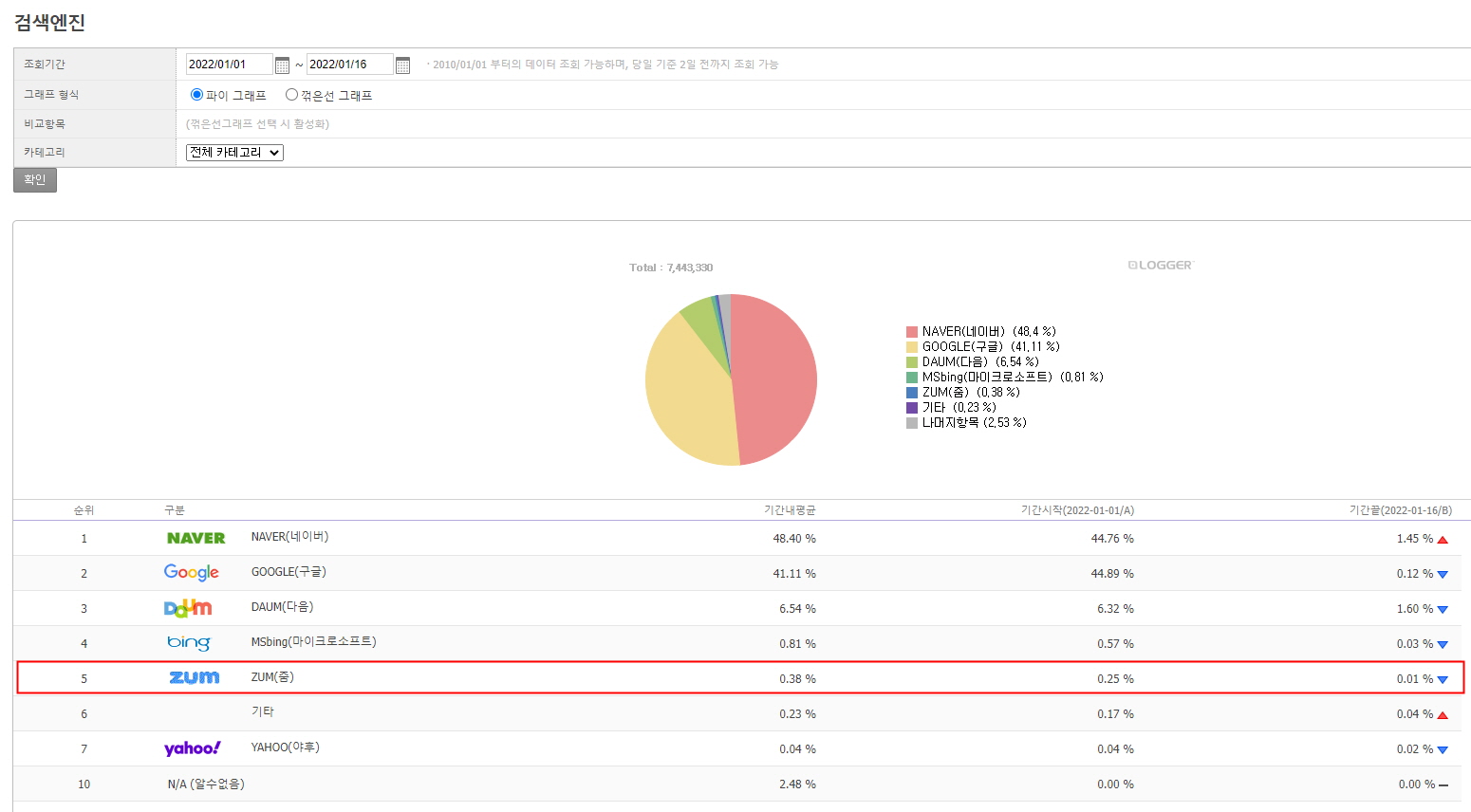Click the GOOGLE yellow legend swatch

pyautogui.click(x=912, y=347)
